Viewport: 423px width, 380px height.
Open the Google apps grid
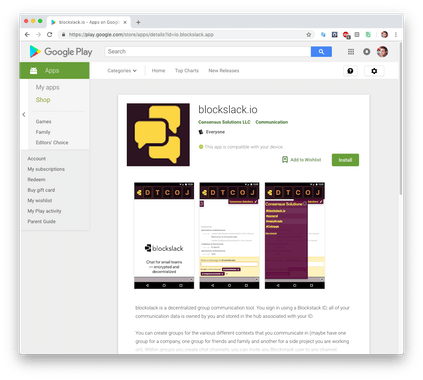point(351,52)
